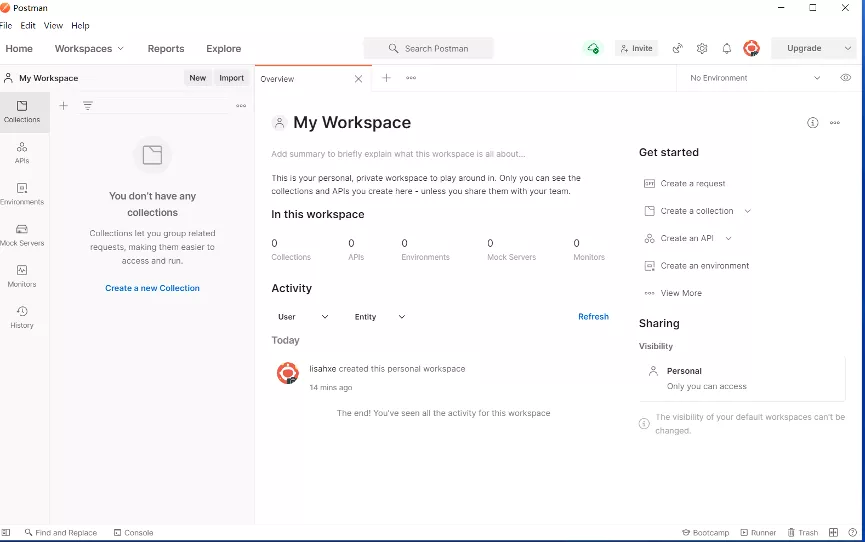This screenshot has height=543, width=866.
Task: Open the User filter dropdown
Action: click(x=303, y=317)
